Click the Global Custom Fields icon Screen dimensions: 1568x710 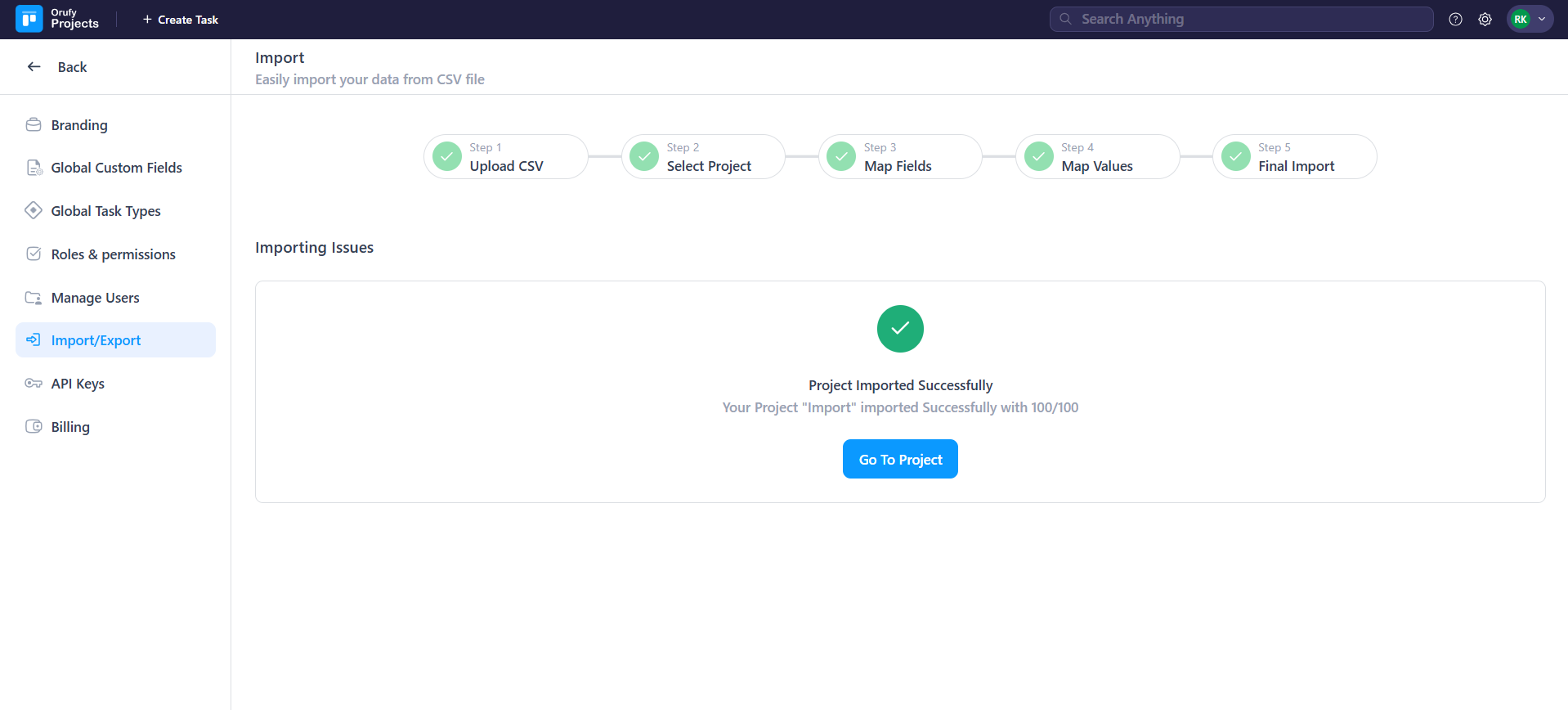[34, 168]
